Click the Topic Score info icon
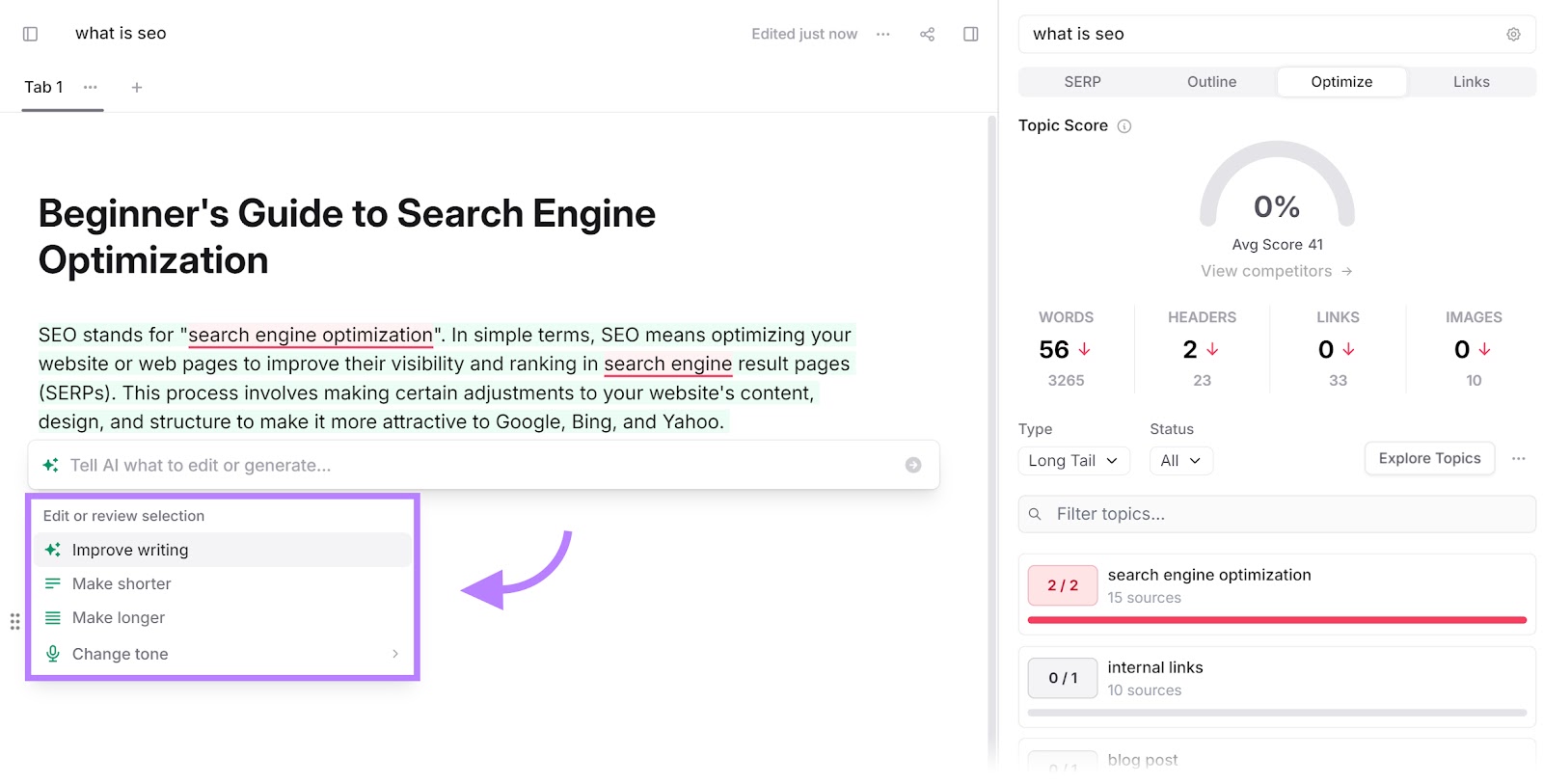 pyautogui.click(x=1124, y=125)
